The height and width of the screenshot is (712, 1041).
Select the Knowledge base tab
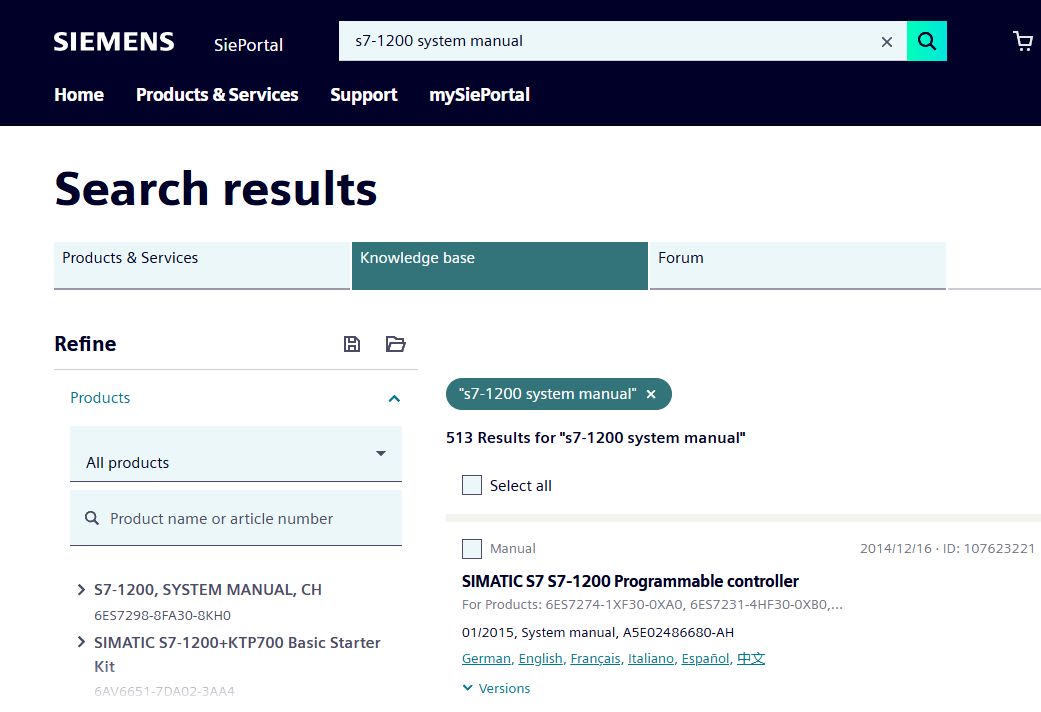click(500, 266)
